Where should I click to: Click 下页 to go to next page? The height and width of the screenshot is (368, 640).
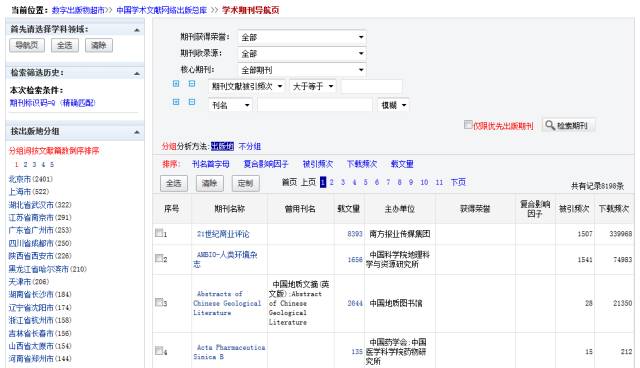[x=458, y=182]
